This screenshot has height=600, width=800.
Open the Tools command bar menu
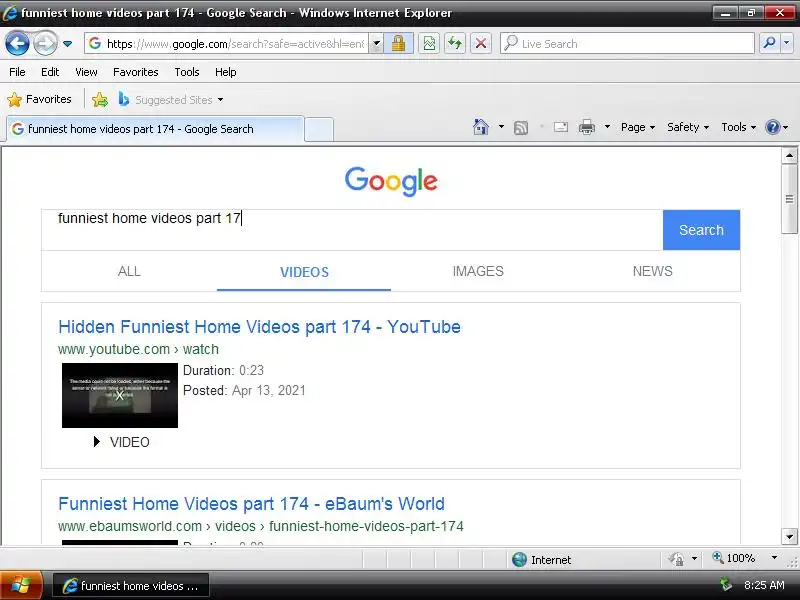(738, 127)
